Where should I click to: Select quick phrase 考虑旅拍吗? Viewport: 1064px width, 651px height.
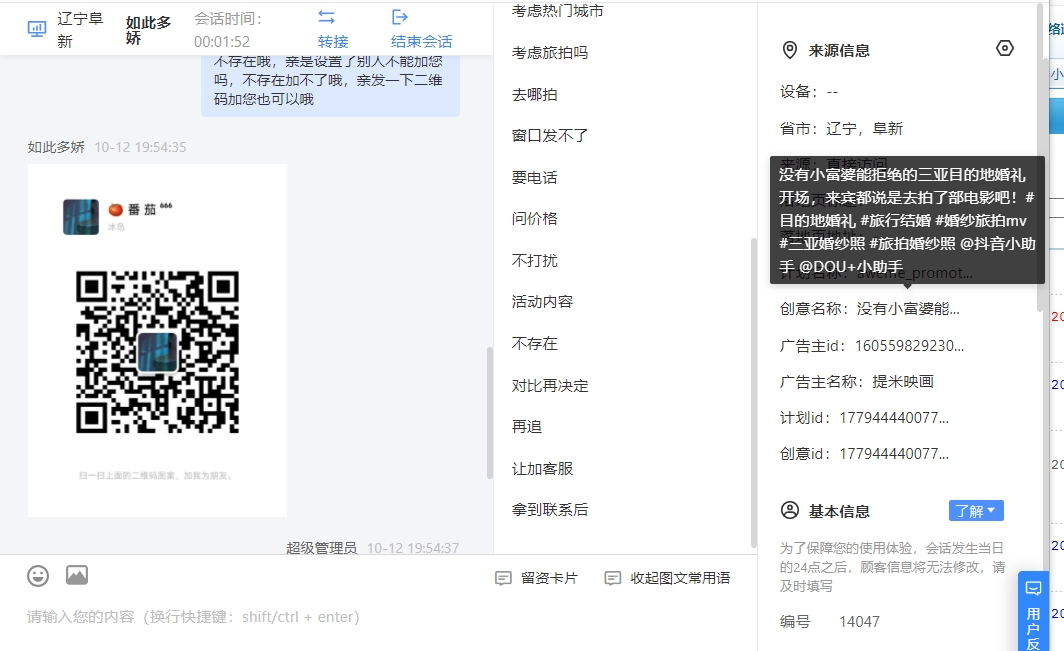pos(550,52)
